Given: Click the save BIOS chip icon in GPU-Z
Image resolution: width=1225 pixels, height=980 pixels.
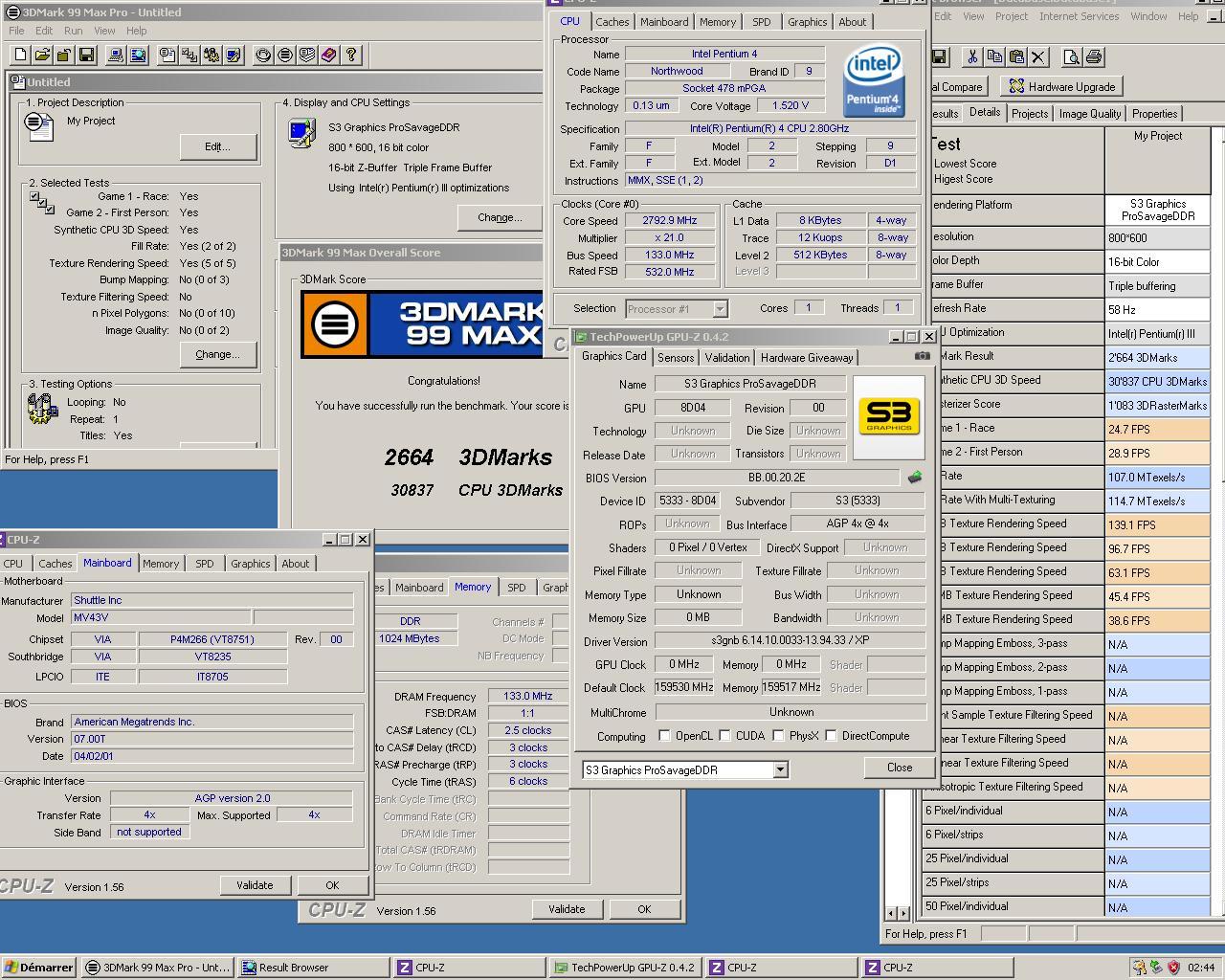Looking at the screenshot, I should [915, 477].
